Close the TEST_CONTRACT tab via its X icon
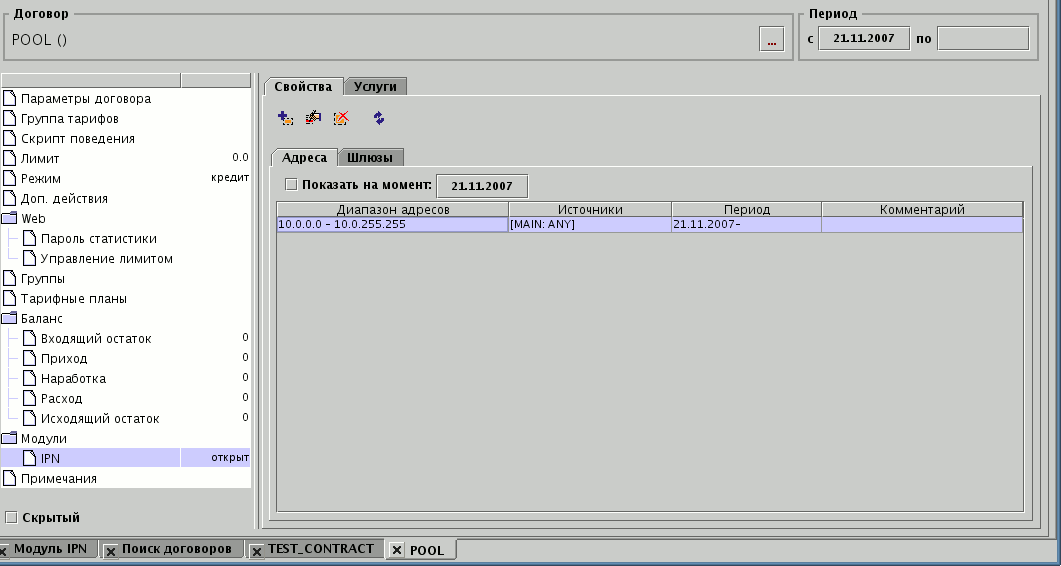 tap(257, 550)
